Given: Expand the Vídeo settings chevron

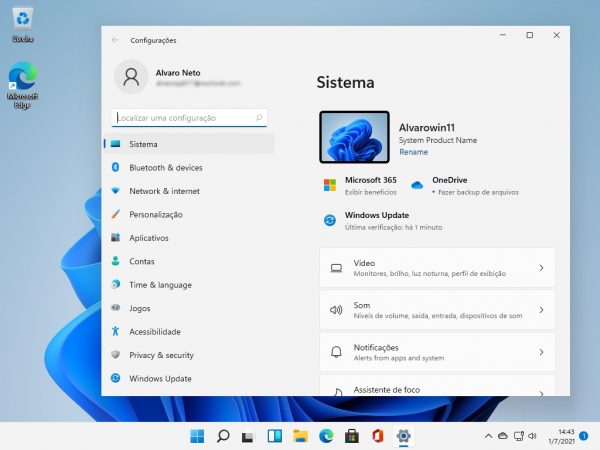Looking at the screenshot, I should [x=541, y=268].
